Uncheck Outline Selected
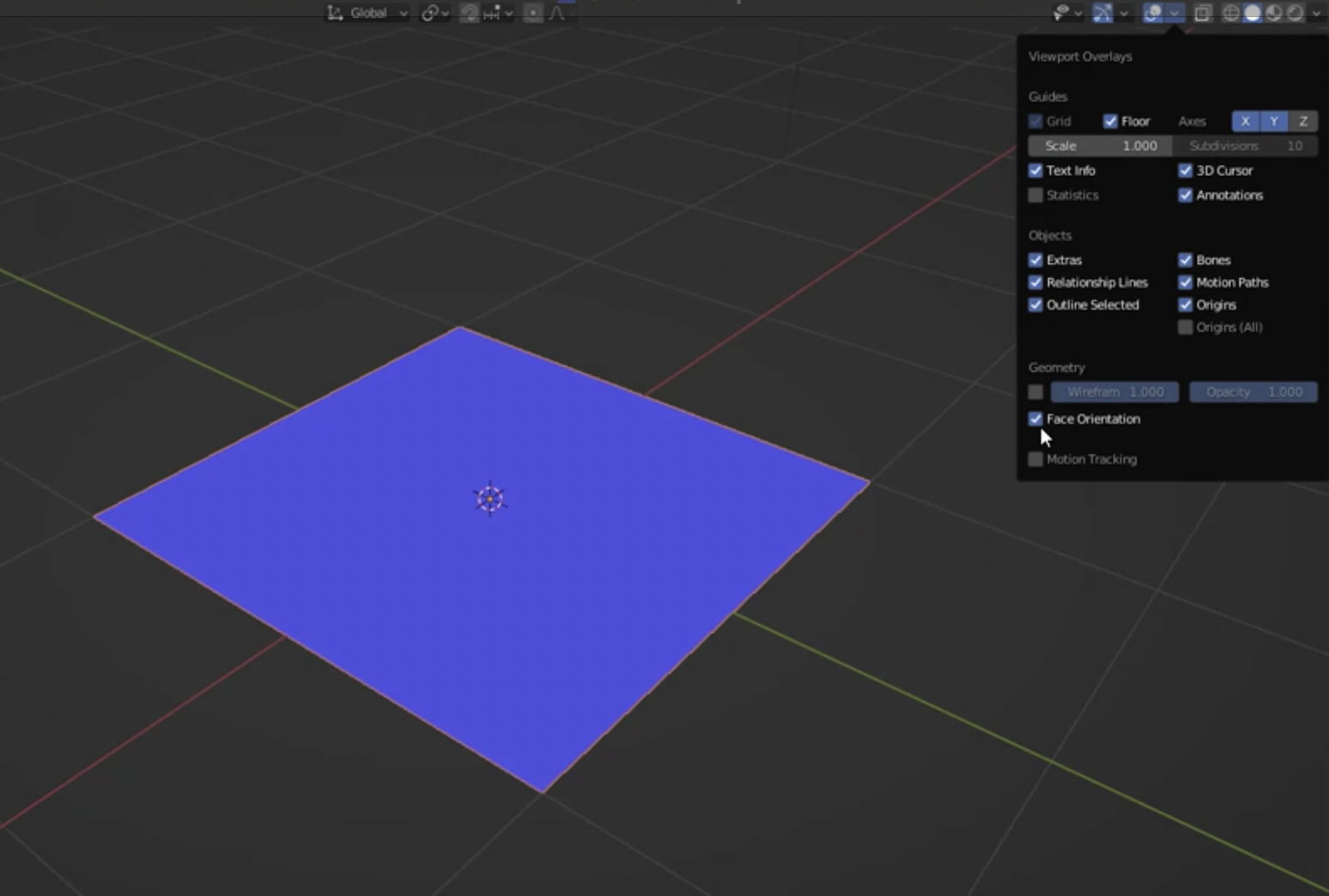The height and width of the screenshot is (896, 1329). point(1035,305)
